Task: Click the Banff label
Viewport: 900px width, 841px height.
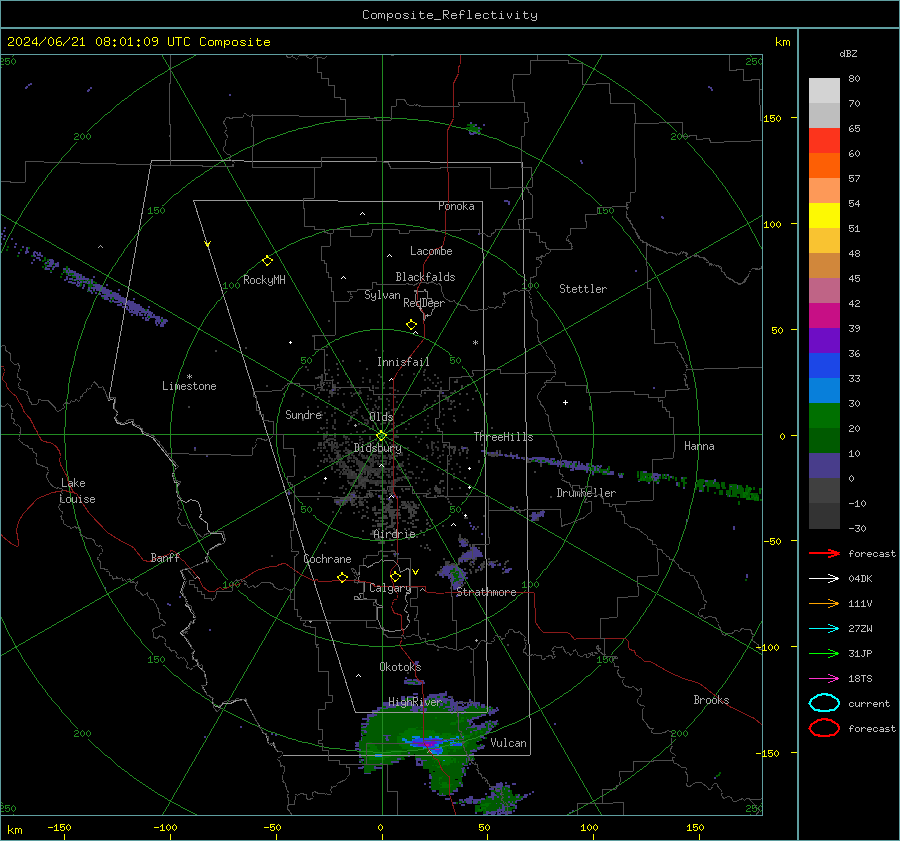Action: [x=165, y=558]
